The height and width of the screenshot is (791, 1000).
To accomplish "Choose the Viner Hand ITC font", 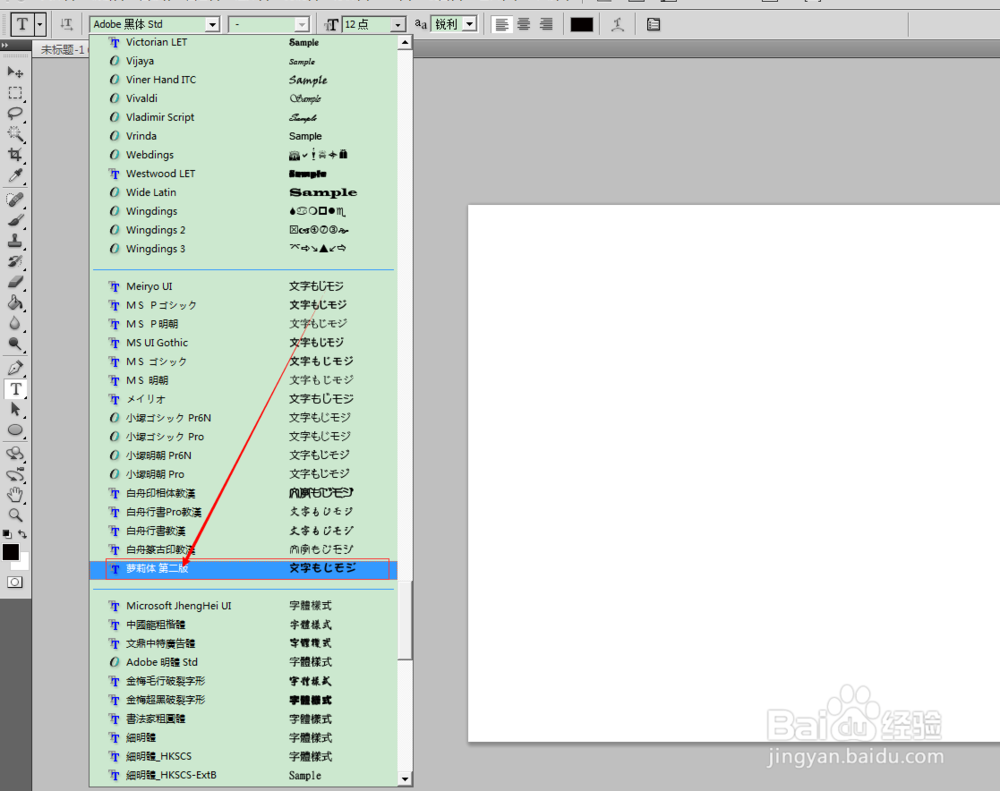I will click(x=244, y=80).
